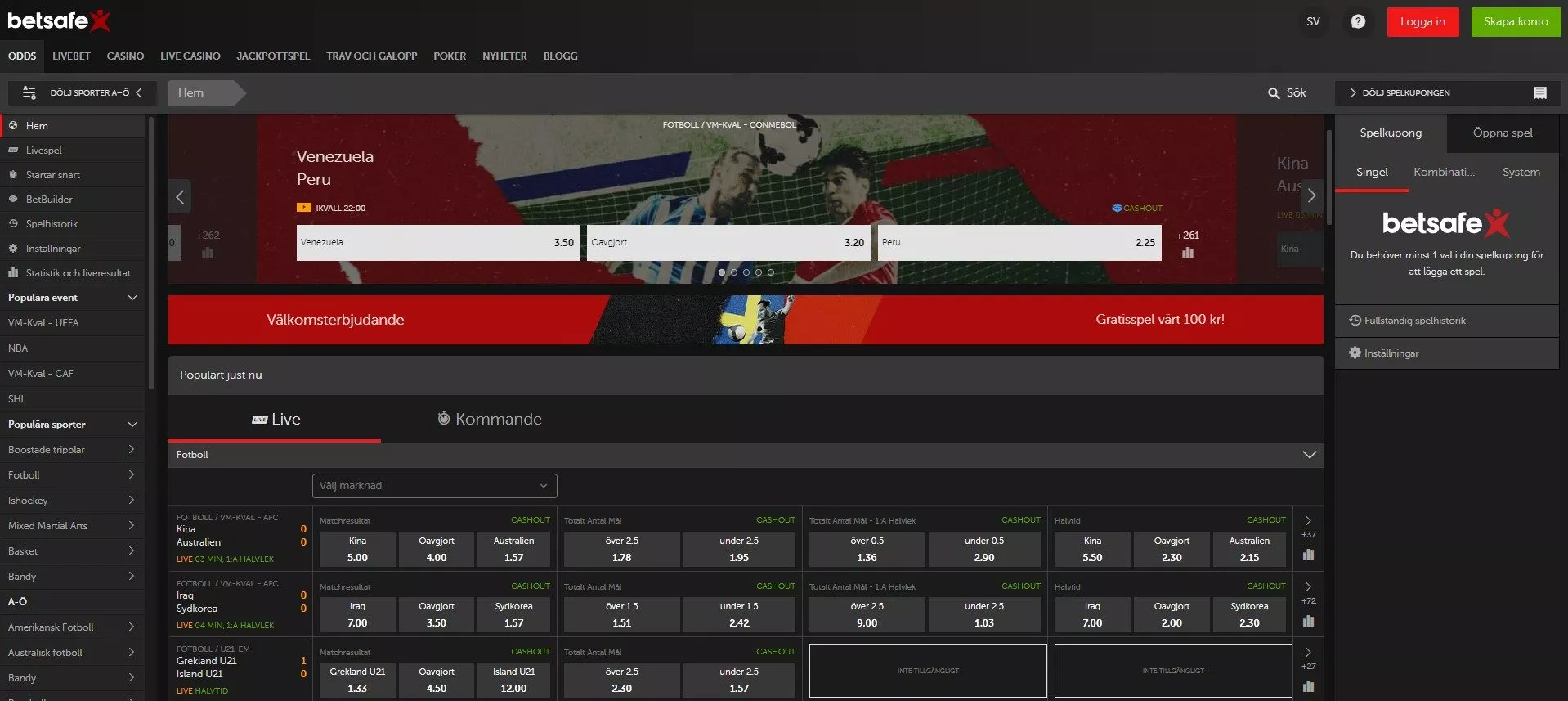
Task: Click the red Logga in button
Action: pos(1422,22)
